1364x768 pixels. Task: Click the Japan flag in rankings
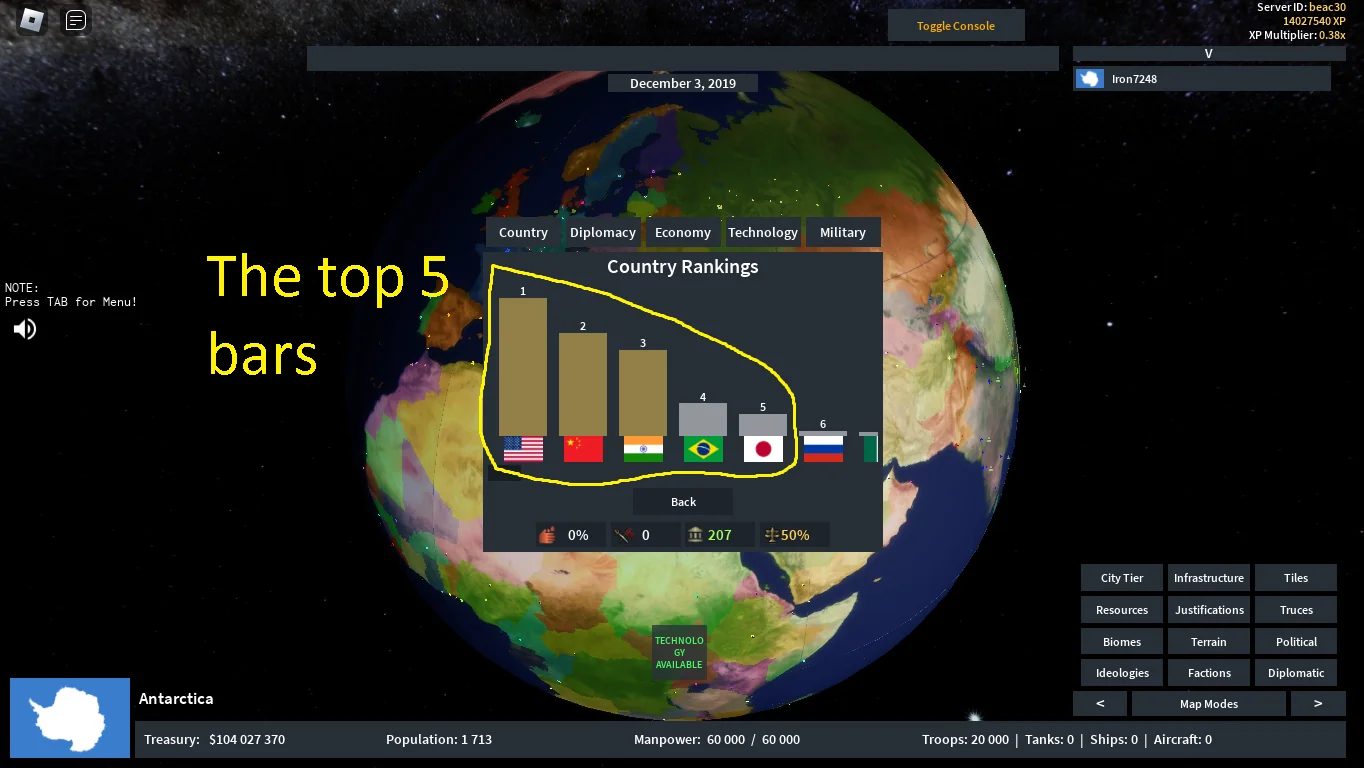(x=763, y=449)
